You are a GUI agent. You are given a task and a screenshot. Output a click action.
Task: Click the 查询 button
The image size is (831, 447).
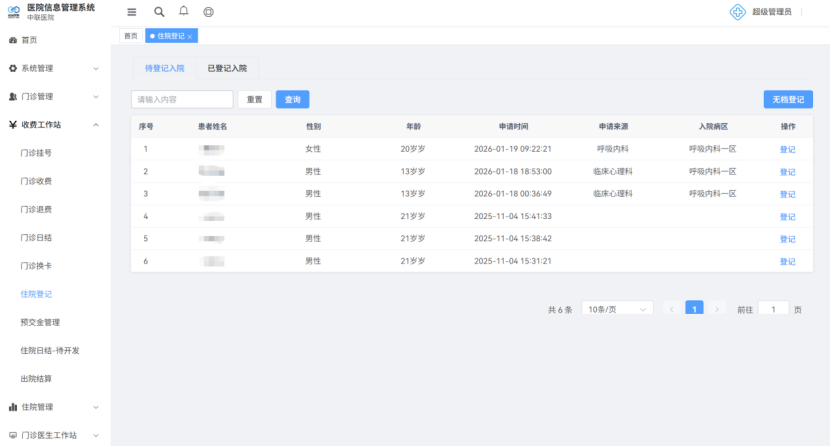[292, 100]
